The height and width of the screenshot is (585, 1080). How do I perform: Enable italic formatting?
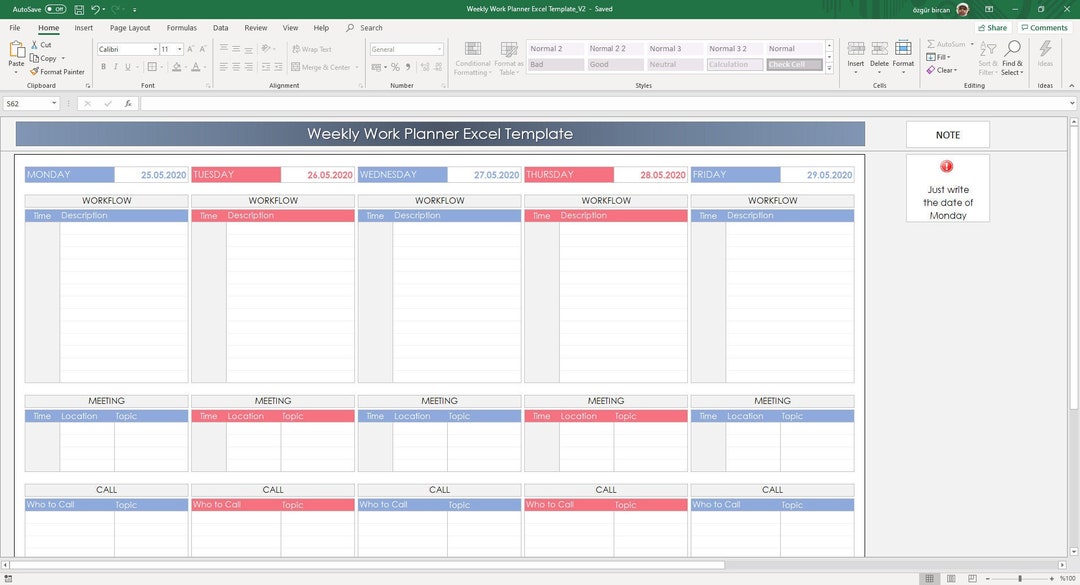(114, 66)
